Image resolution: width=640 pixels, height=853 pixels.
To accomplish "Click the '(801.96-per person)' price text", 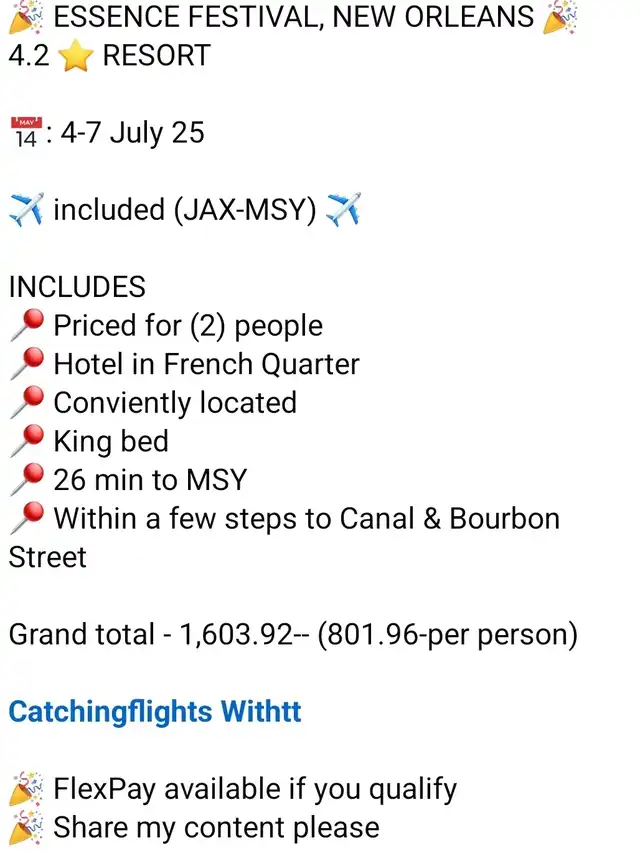I will pyautogui.click(x=447, y=635).
